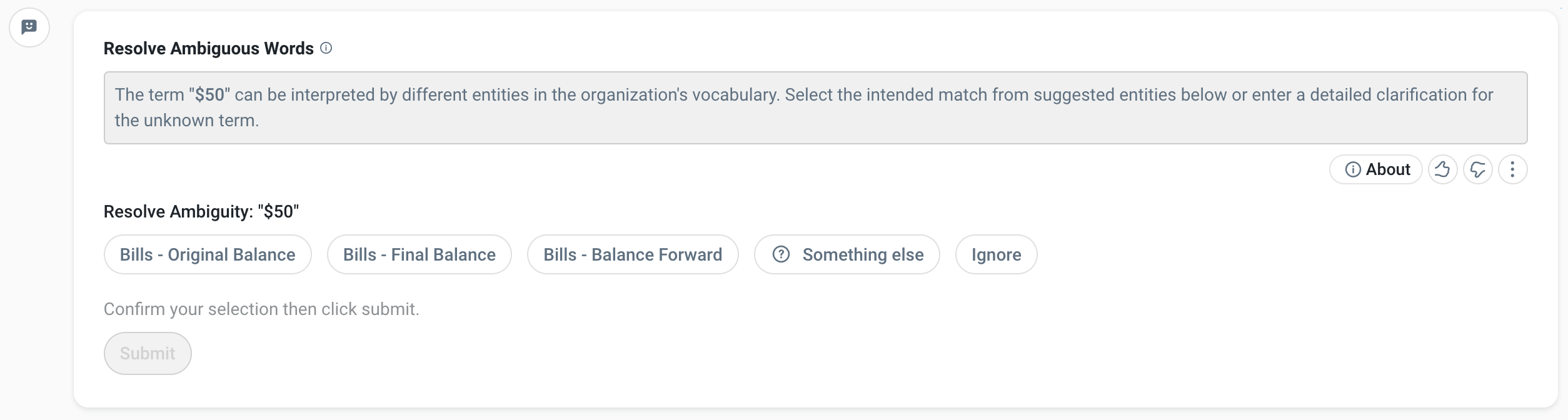
Task: Select the "Bills - Final Balance" option
Action: click(x=419, y=254)
